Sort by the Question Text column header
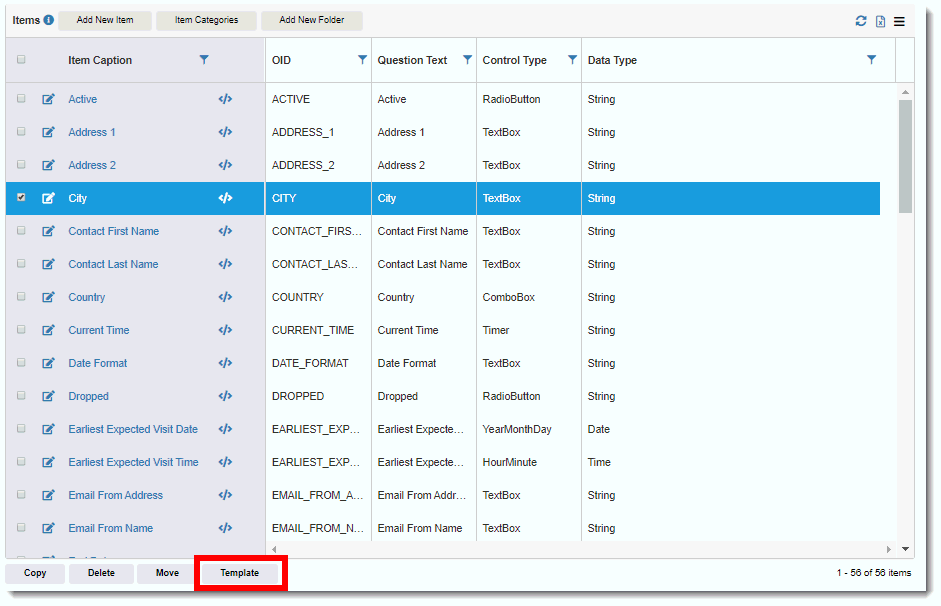Viewport: 941px width, 606px height. [412, 60]
